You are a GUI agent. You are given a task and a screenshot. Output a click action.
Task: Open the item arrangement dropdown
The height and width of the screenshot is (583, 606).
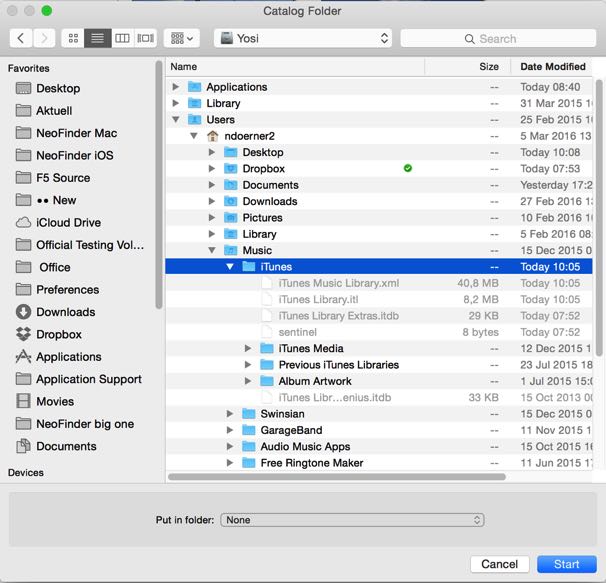182,38
